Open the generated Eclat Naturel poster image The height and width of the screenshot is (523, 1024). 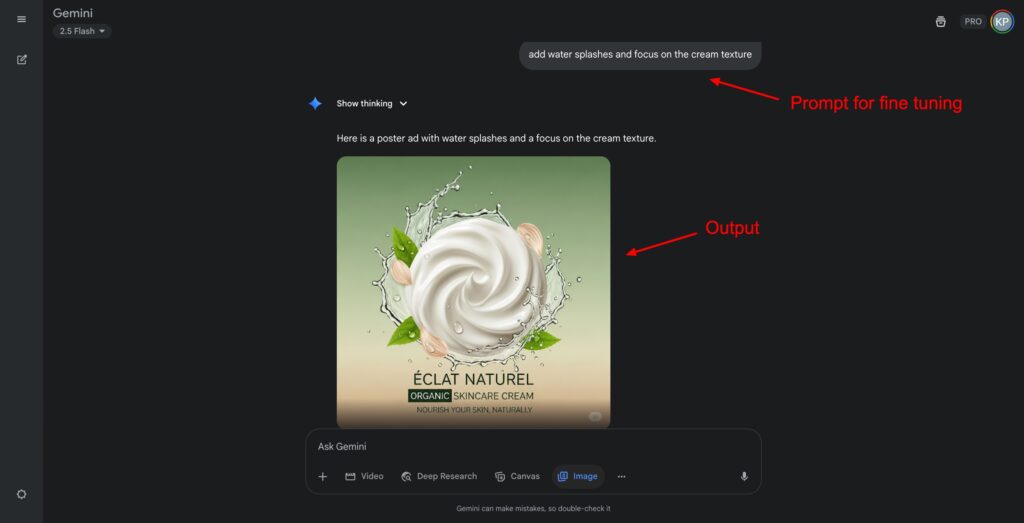tap(473, 293)
